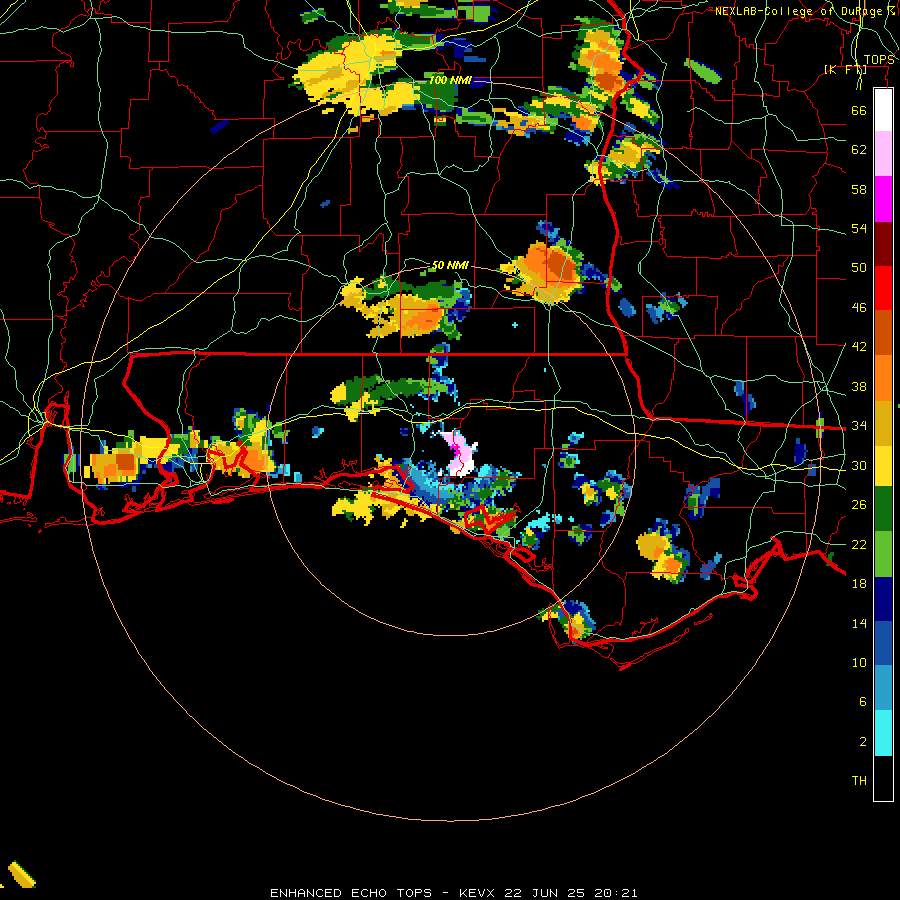Click the '30' legend label

click(859, 465)
